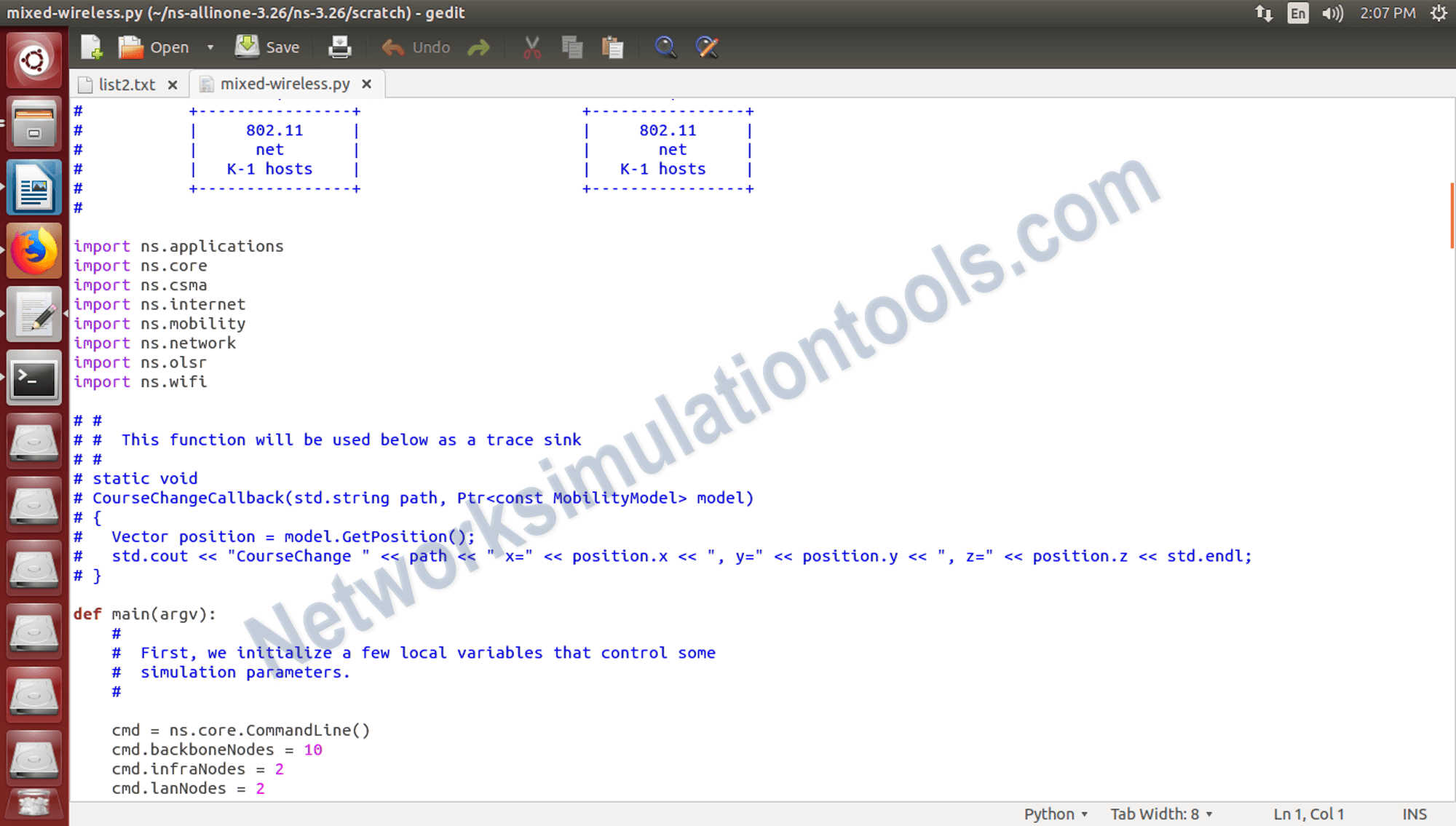Screen dimensions: 1456x826
Task: Open the Find dialog
Action: pyautogui.click(x=665, y=47)
